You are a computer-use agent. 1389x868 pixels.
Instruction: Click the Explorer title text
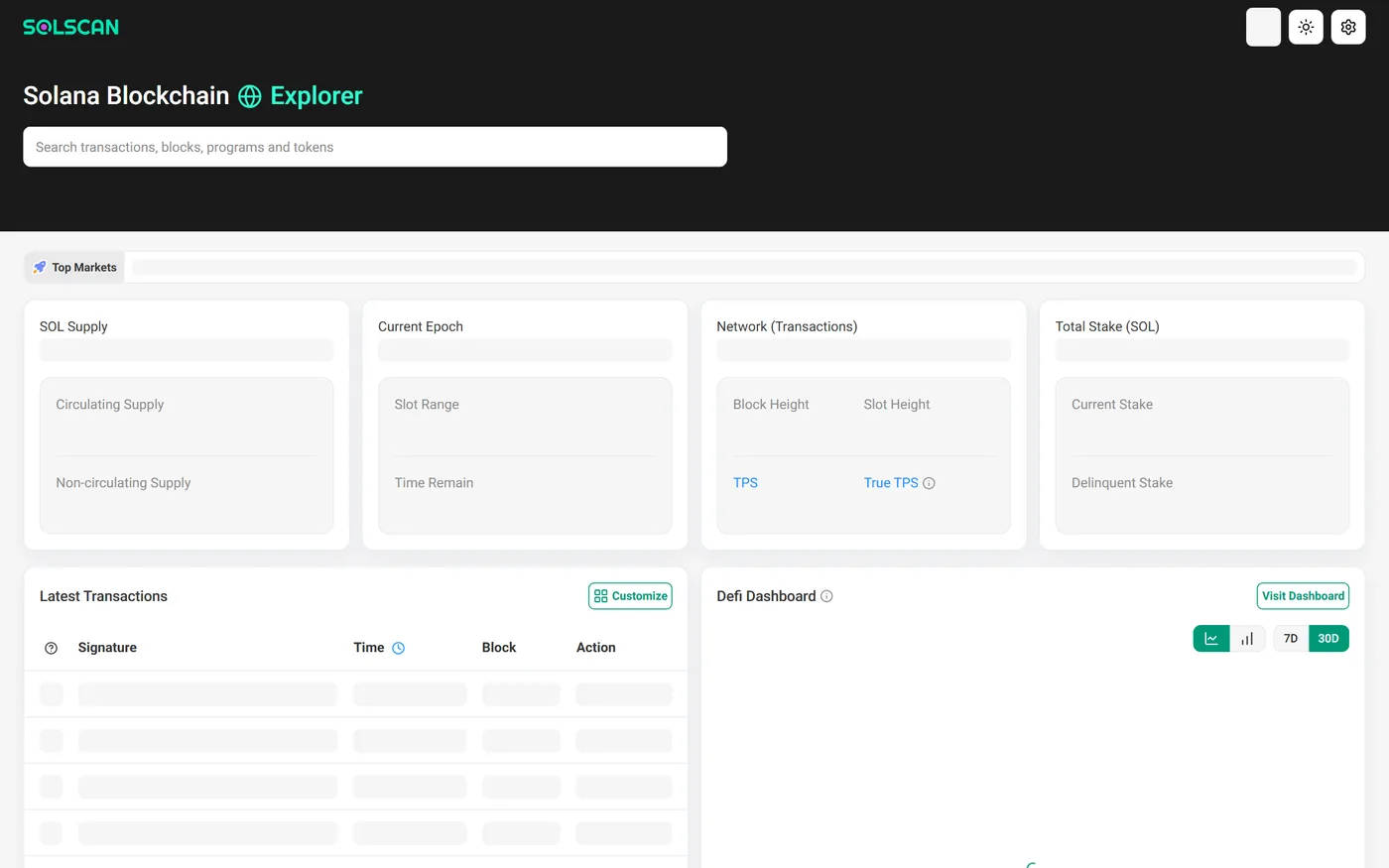click(316, 96)
